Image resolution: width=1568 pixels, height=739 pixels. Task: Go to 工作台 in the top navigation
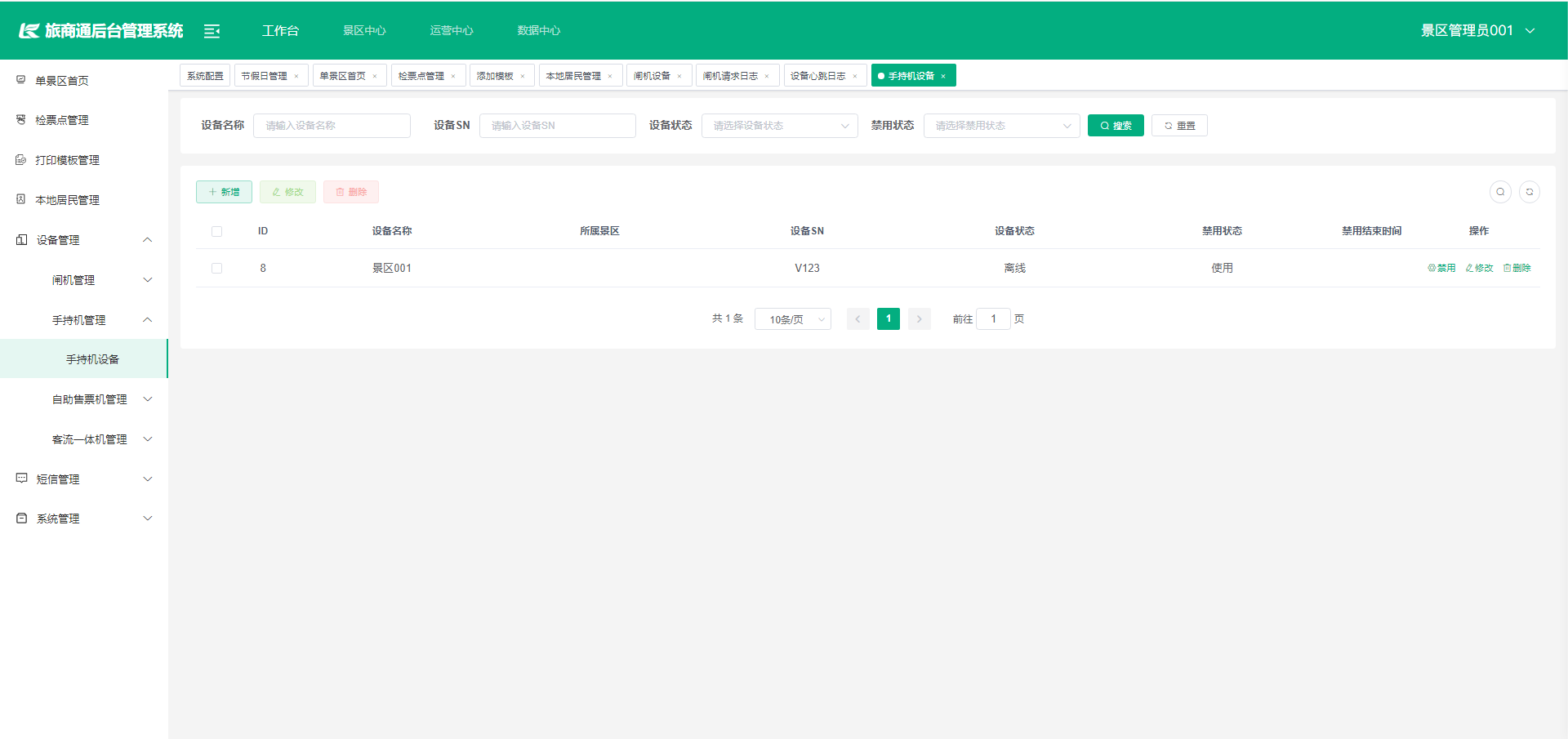(280, 30)
